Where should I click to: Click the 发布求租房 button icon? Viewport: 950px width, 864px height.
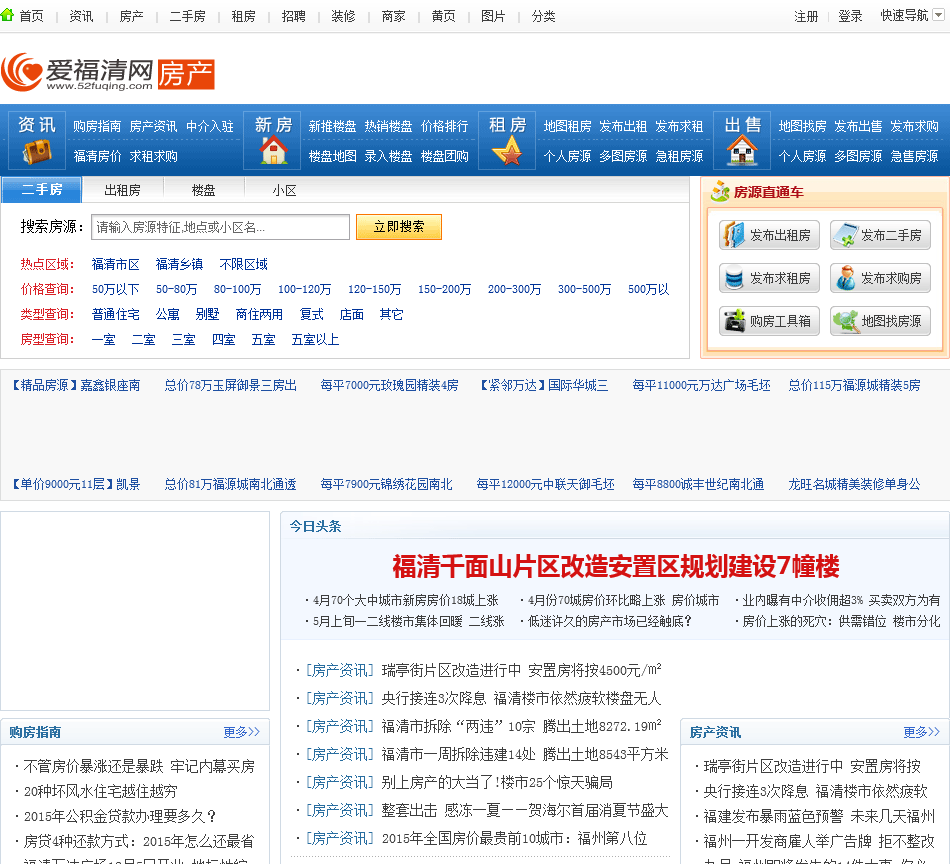[x=734, y=278]
